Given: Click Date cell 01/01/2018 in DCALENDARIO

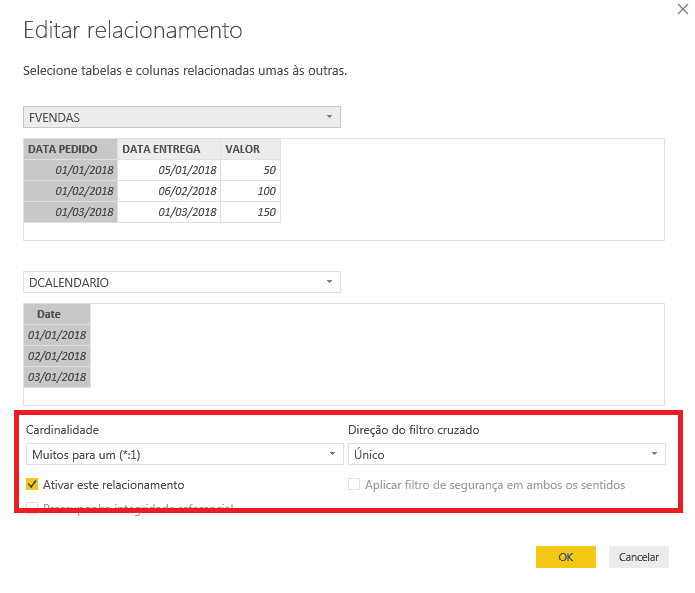Looking at the screenshot, I should click(57, 335).
